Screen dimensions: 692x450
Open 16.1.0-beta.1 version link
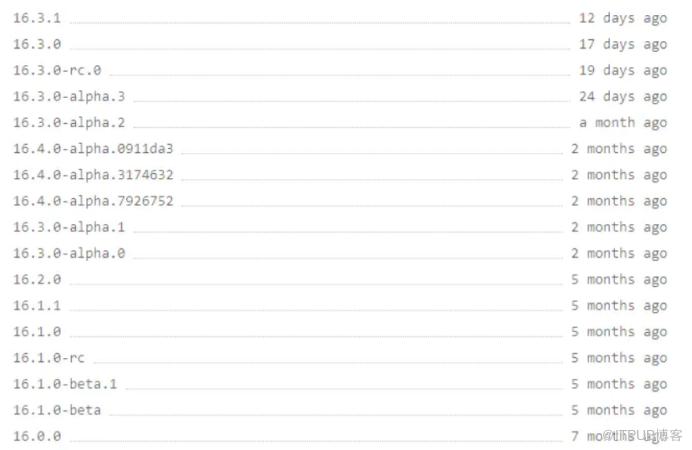pyautogui.click(x=65, y=384)
